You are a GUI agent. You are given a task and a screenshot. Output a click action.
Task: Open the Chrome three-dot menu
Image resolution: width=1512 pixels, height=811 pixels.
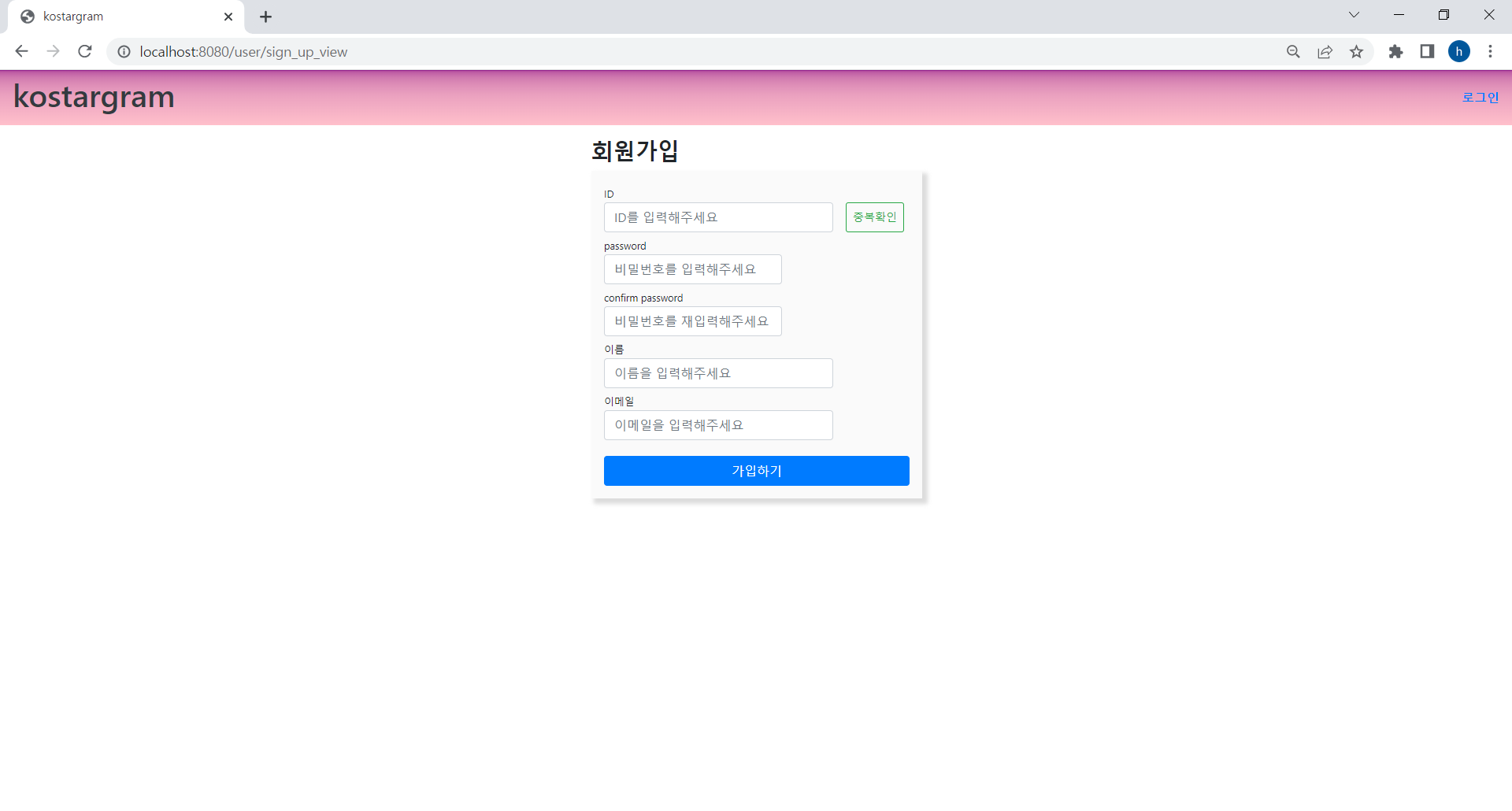tap(1491, 51)
